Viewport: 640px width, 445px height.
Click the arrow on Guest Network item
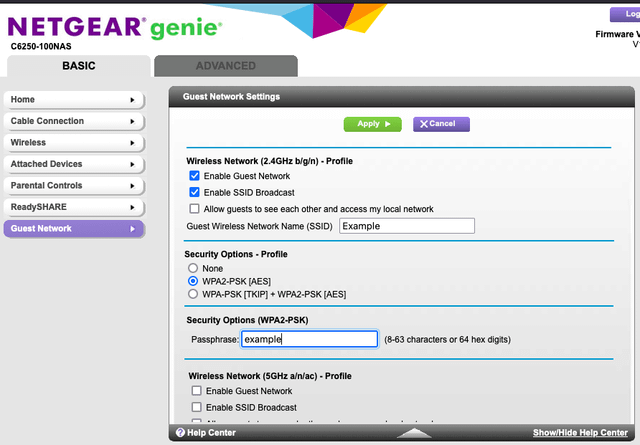point(132,229)
